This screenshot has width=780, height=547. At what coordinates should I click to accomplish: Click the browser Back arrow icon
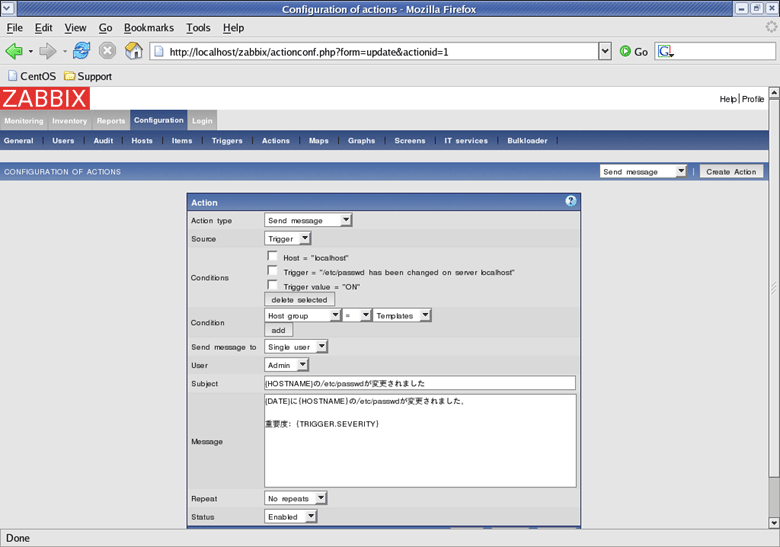point(14,51)
